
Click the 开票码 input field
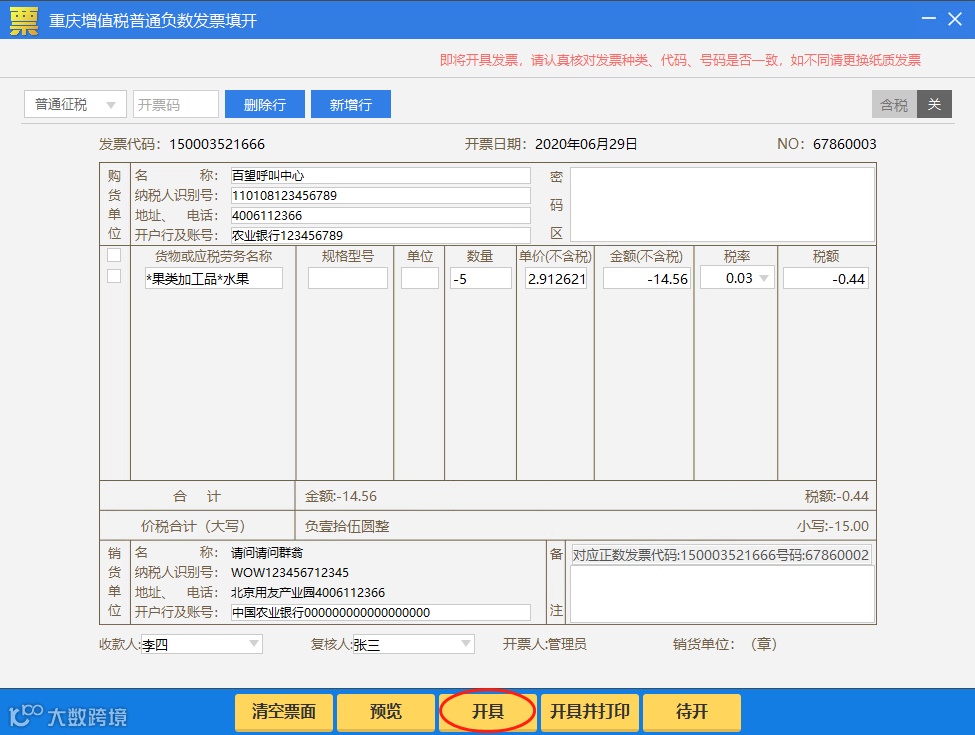click(176, 104)
